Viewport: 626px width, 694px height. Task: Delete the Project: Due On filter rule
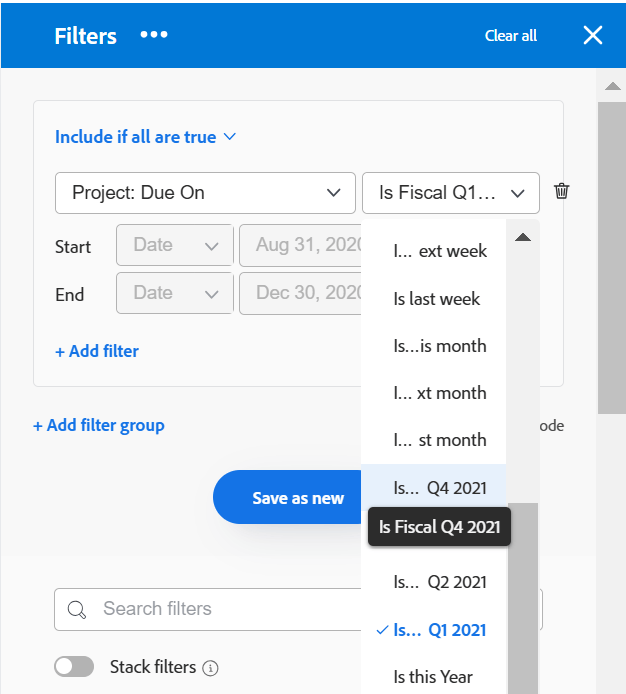(561, 191)
